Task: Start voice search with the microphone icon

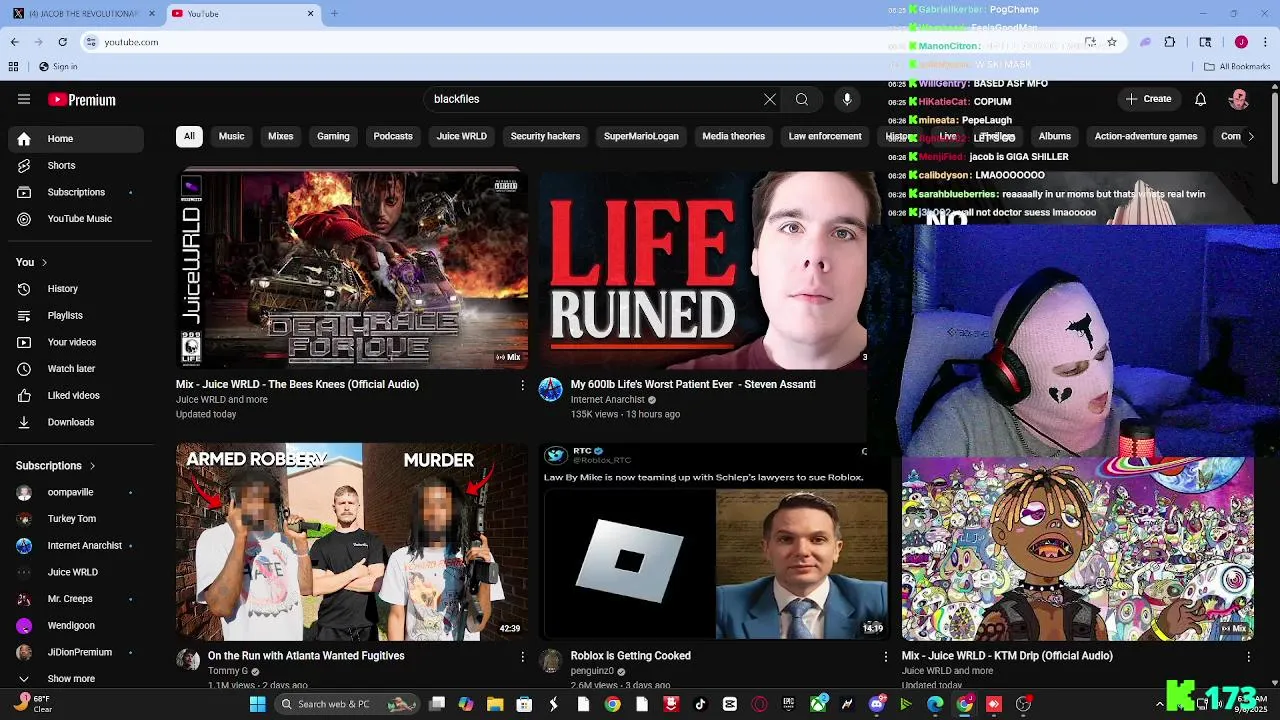Action: [847, 99]
